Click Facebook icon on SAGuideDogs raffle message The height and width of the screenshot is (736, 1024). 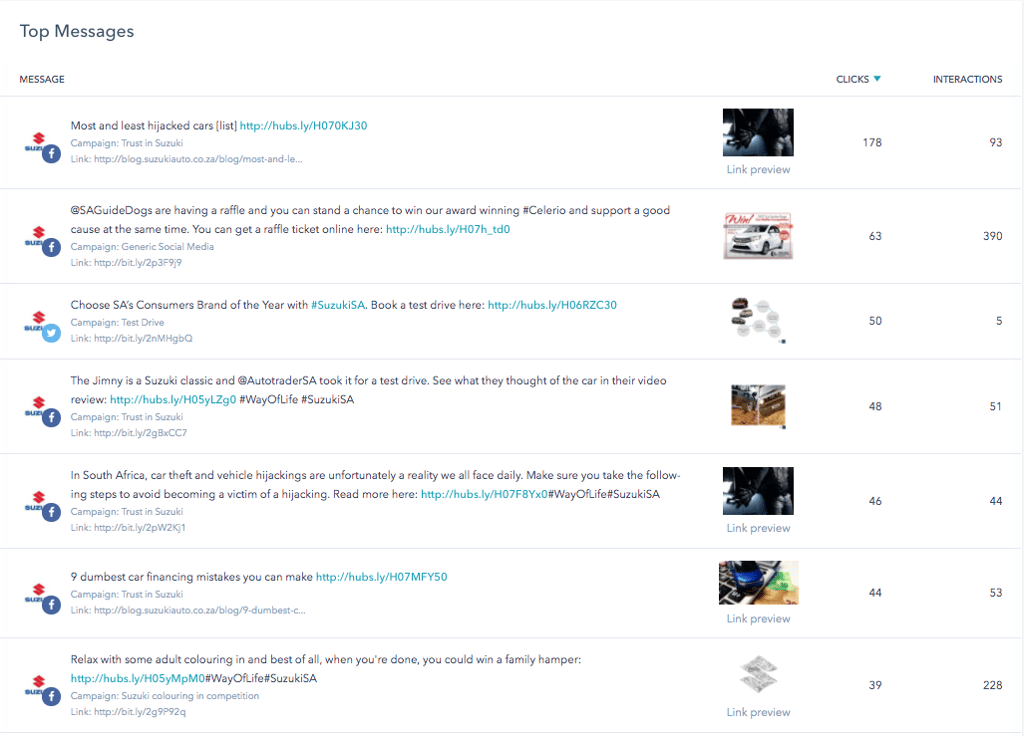[52, 248]
